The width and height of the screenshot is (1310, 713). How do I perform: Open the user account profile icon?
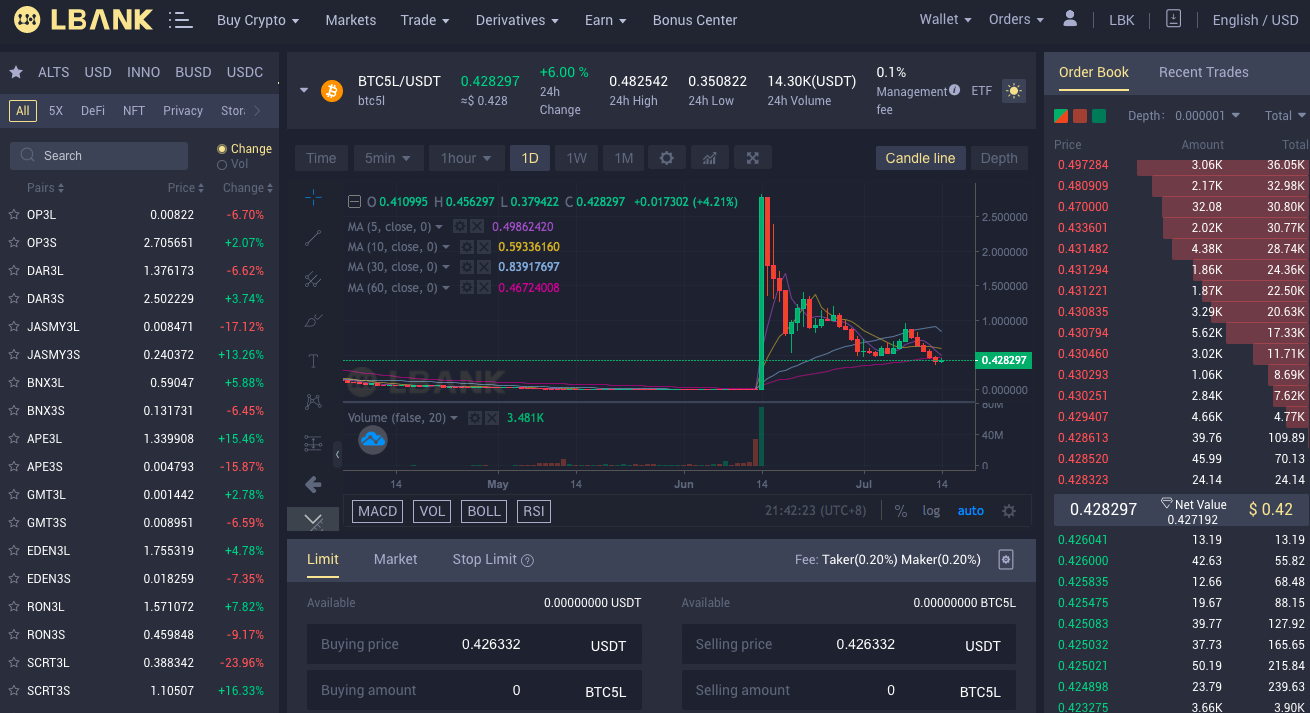point(1070,19)
